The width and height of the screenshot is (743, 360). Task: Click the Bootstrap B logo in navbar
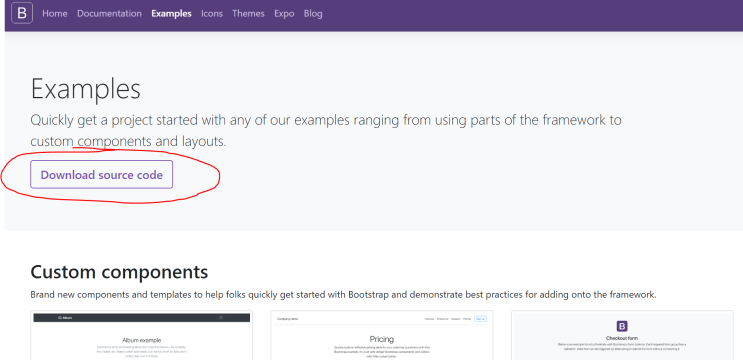click(22, 13)
